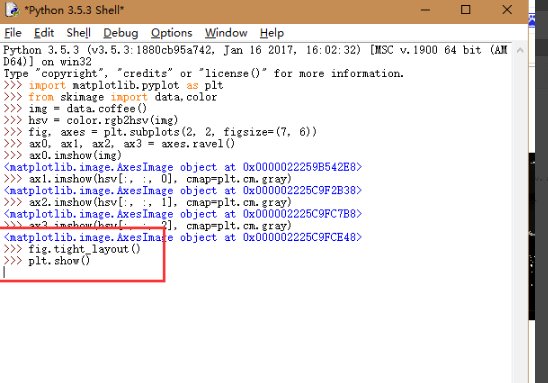The image size is (548, 383).
Task: Click output ending in 0x0000022259B542E8
Action: coord(182,167)
